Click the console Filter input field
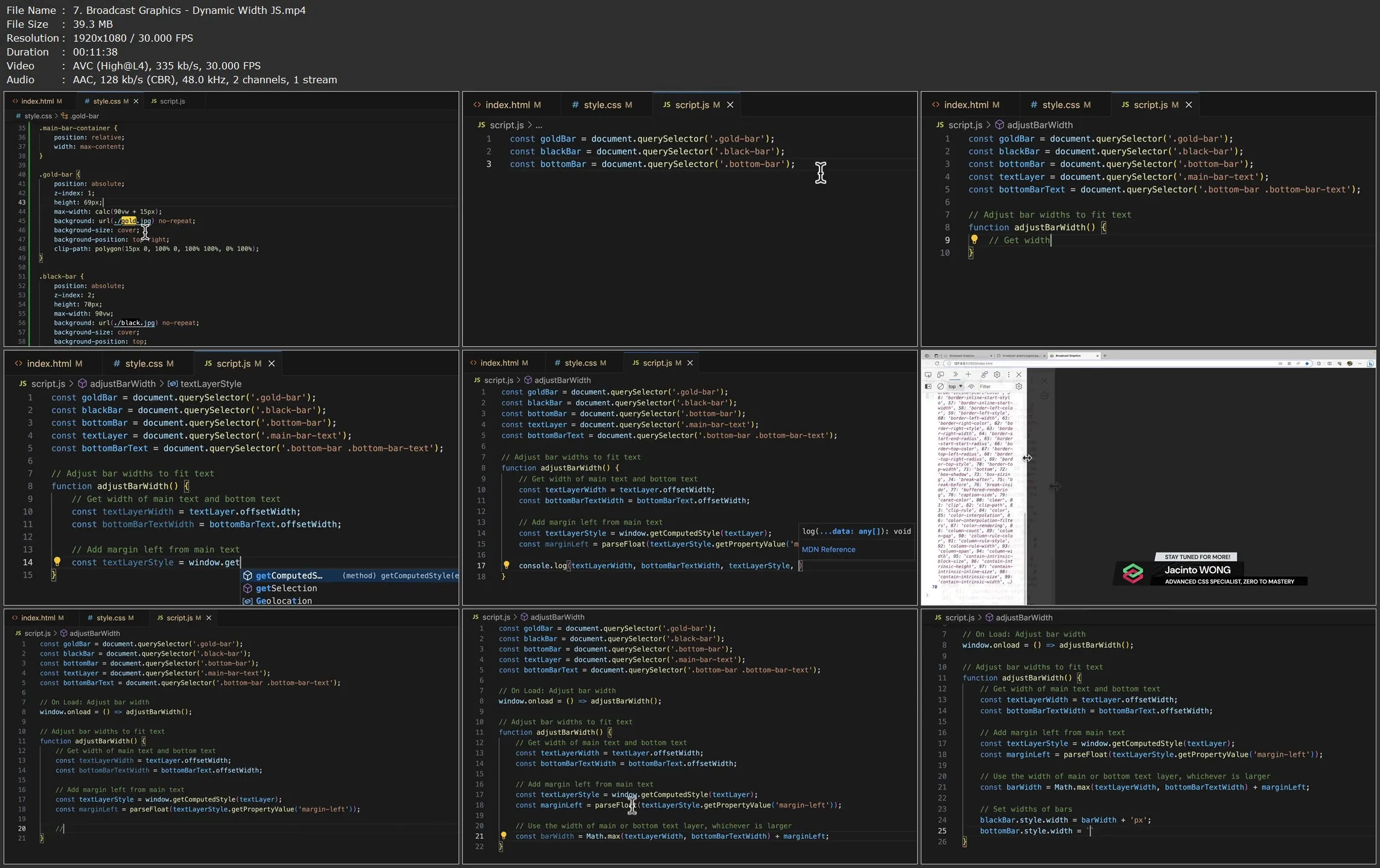 point(994,387)
